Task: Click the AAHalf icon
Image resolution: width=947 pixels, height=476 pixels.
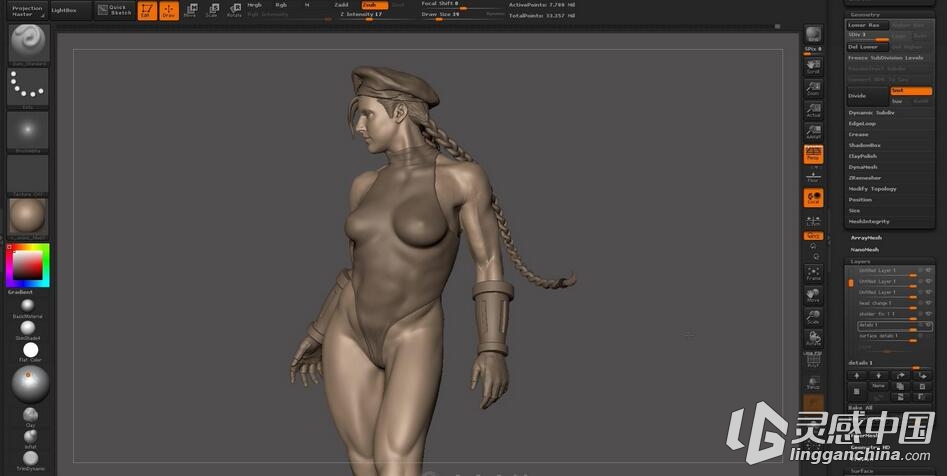Action: point(814,132)
